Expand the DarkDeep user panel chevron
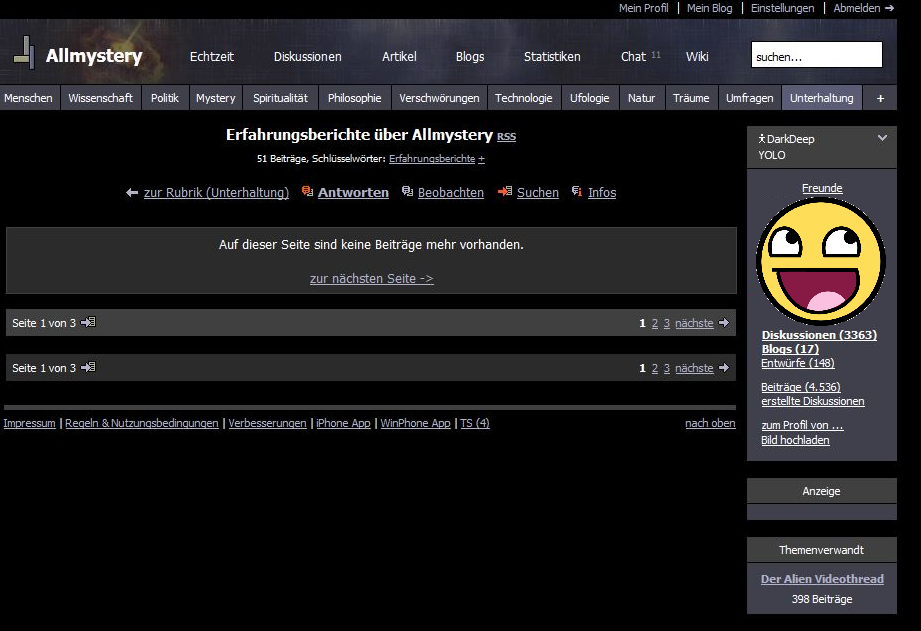 [882, 138]
